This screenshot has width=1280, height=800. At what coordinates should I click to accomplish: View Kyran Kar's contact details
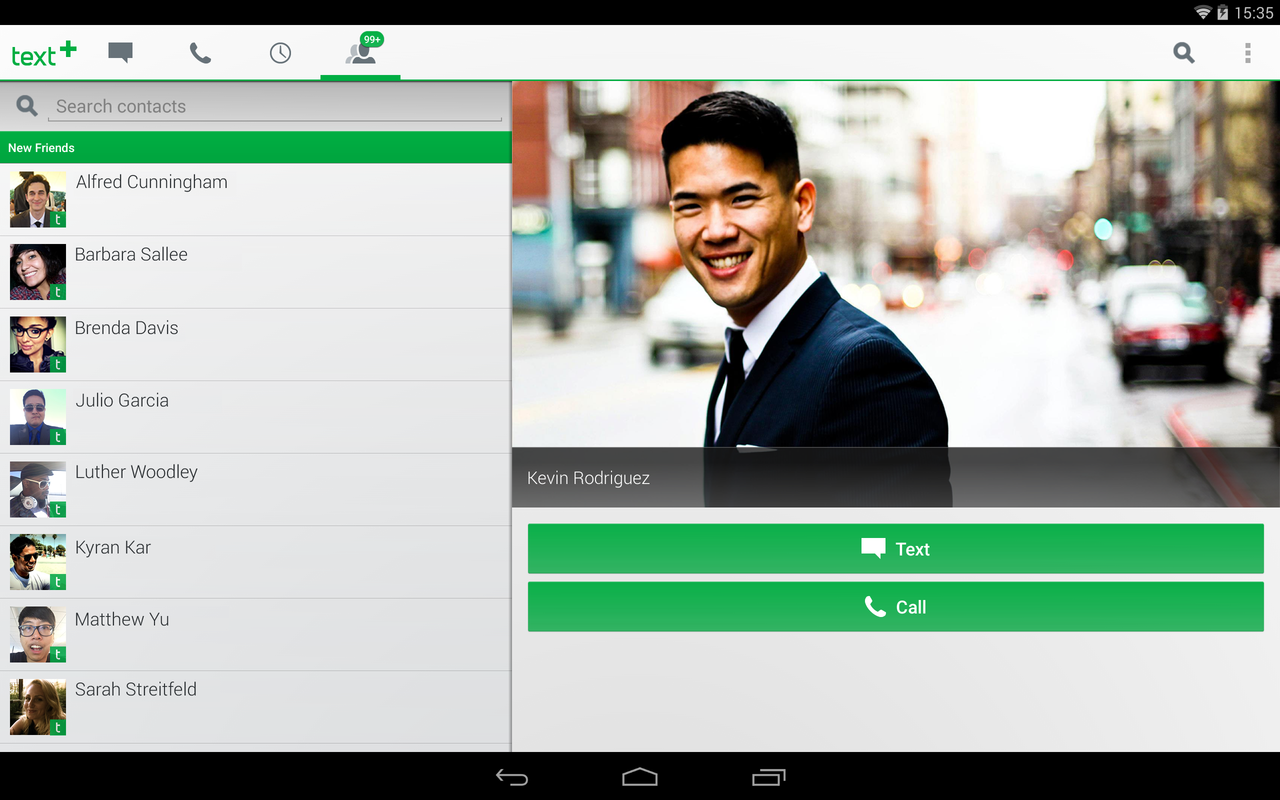pos(255,562)
